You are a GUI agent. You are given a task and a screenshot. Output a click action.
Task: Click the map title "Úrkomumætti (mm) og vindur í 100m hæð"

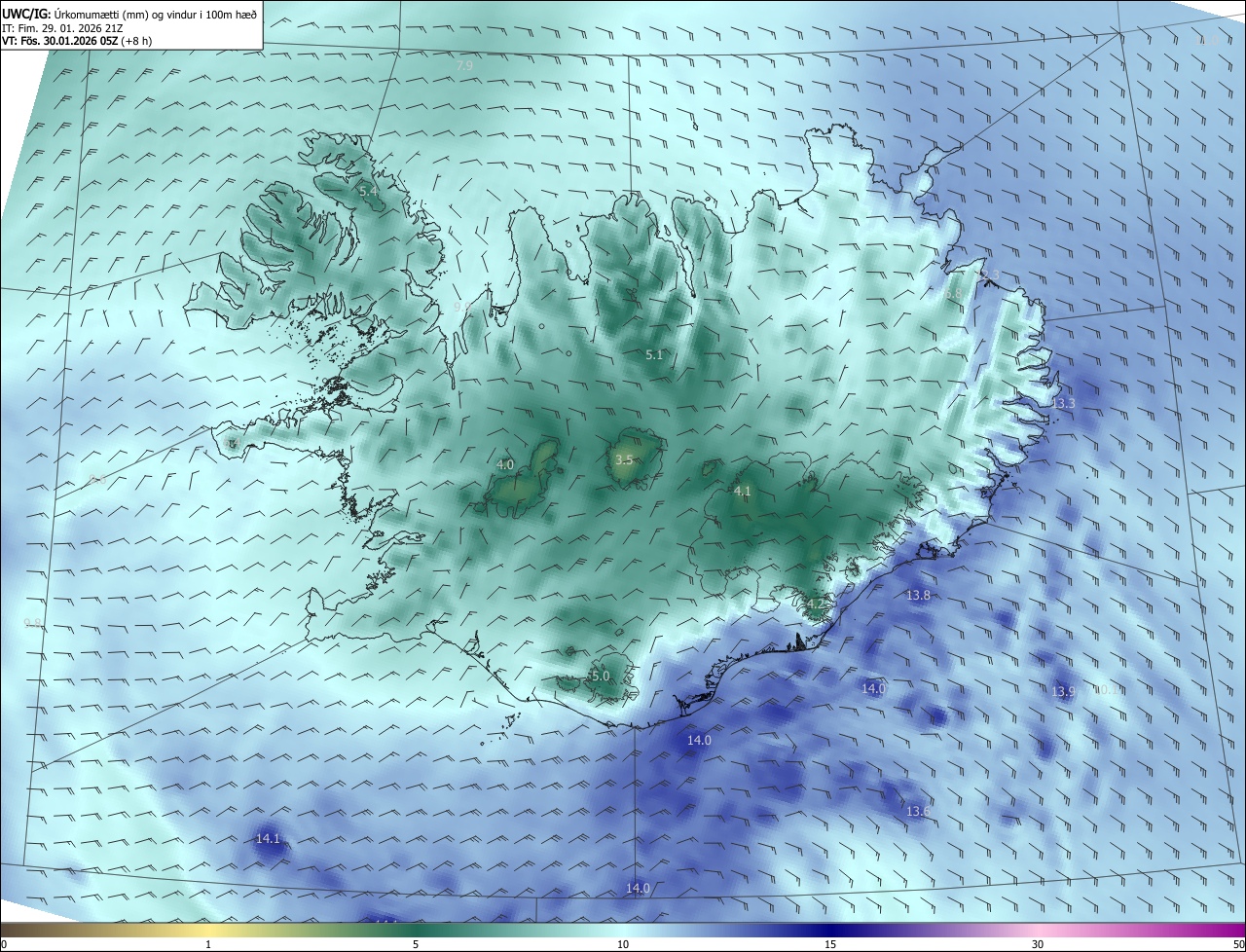click(x=155, y=13)
